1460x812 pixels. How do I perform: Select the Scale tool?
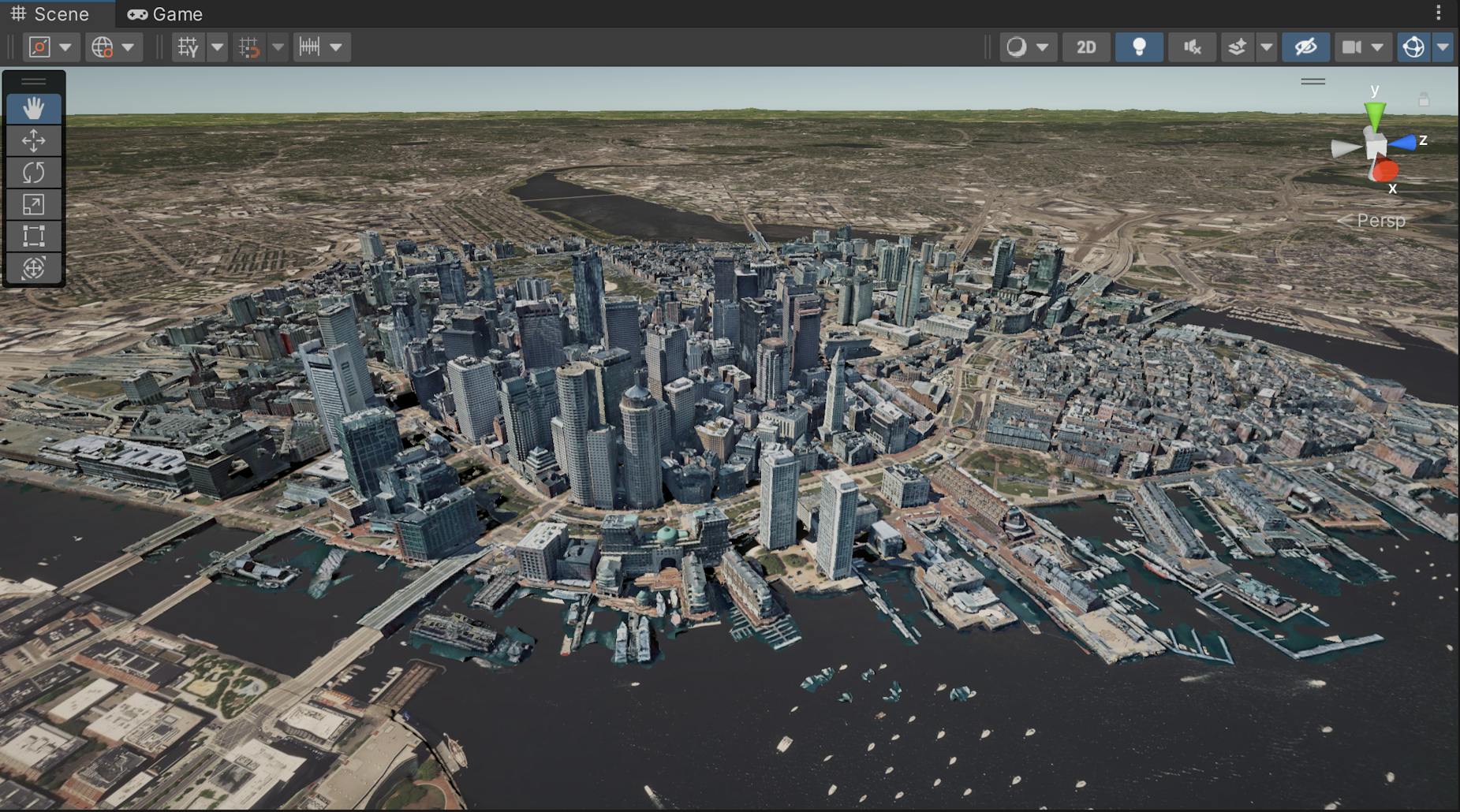point(33,203)
